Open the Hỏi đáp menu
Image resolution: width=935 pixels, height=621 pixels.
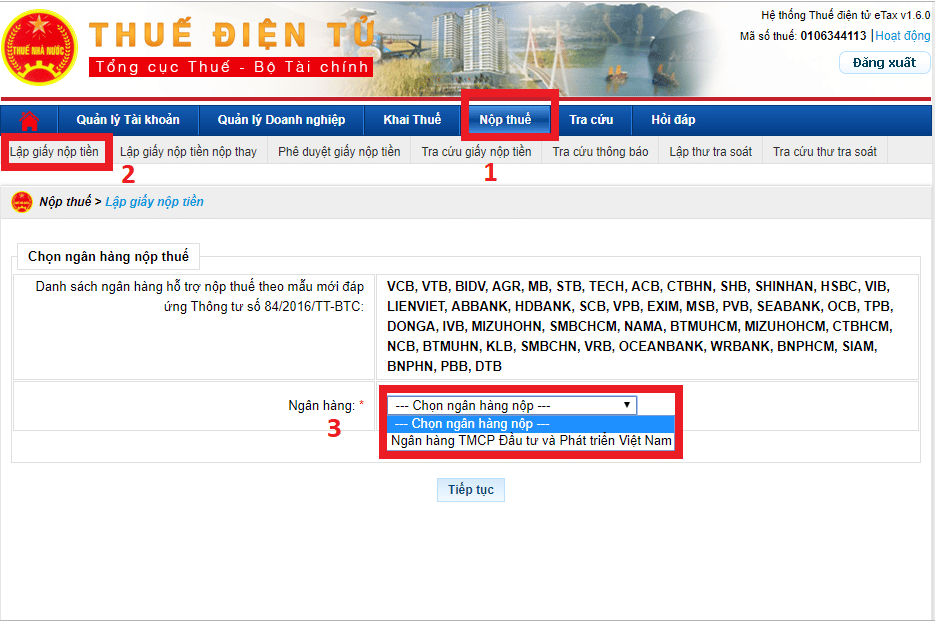tap(673, 120)
